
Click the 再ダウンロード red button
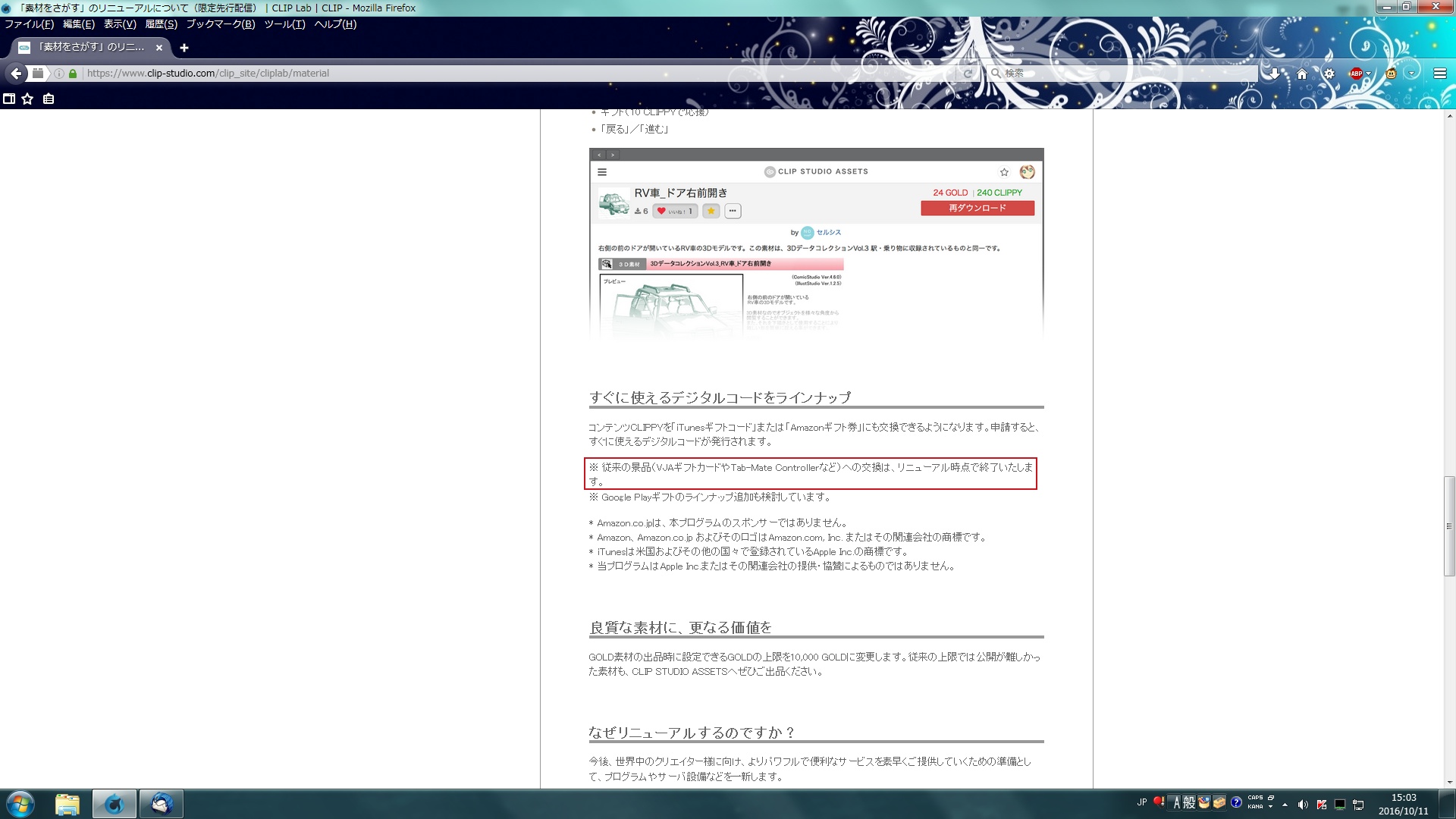point(977,208)
